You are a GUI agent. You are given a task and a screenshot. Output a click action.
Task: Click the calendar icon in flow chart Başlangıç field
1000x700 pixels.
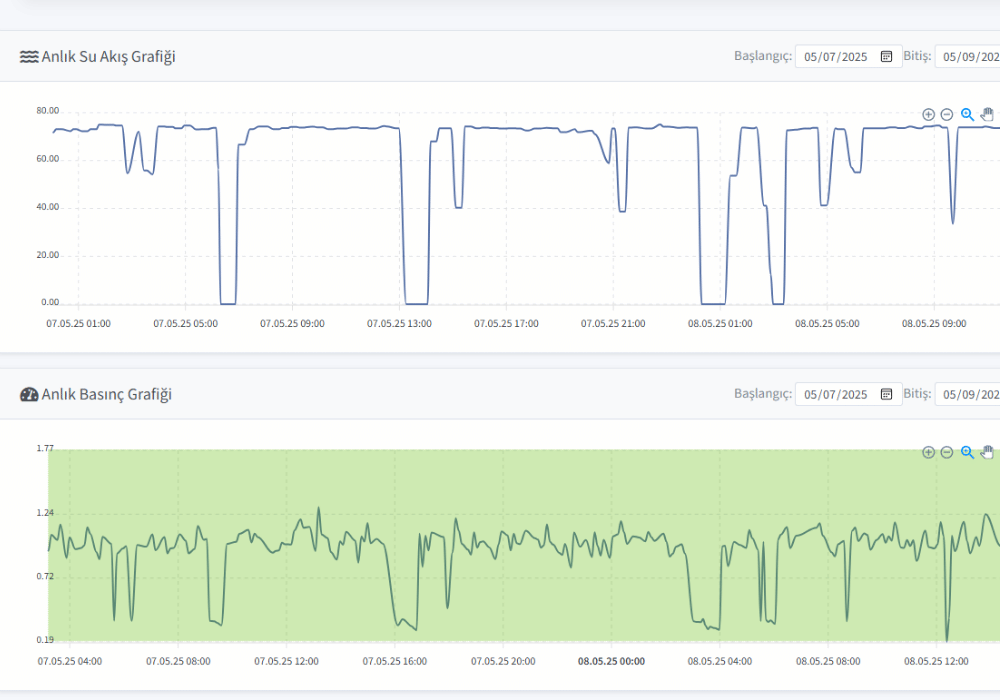(886, 56)
